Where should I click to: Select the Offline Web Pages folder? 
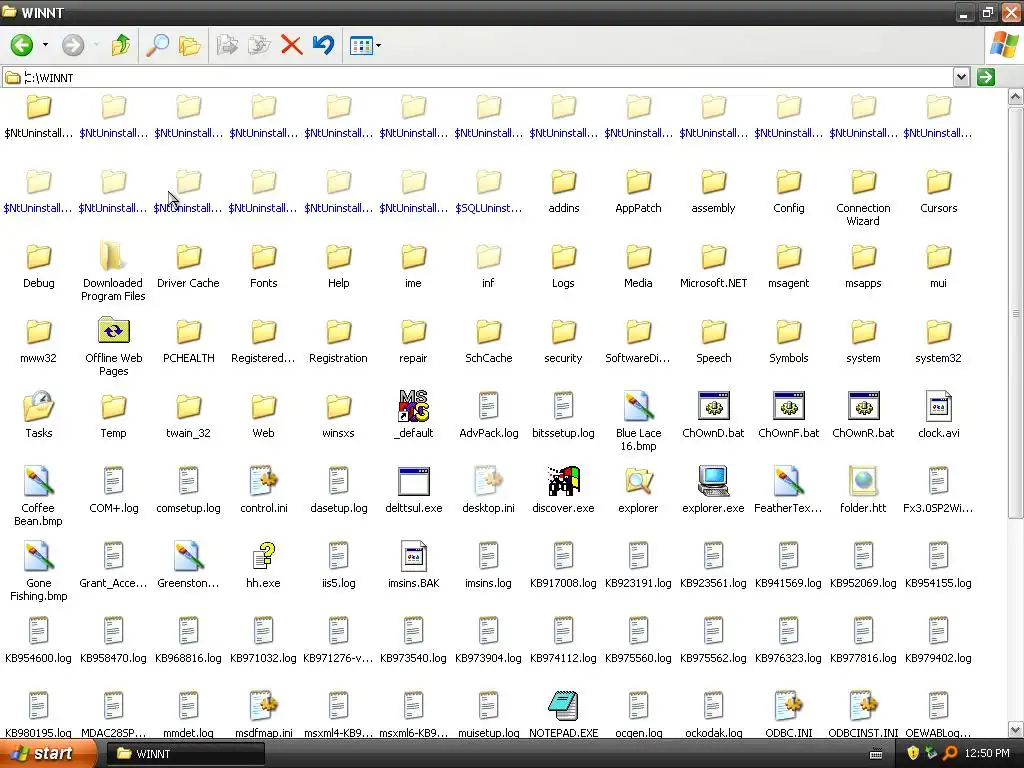point(113,347)
